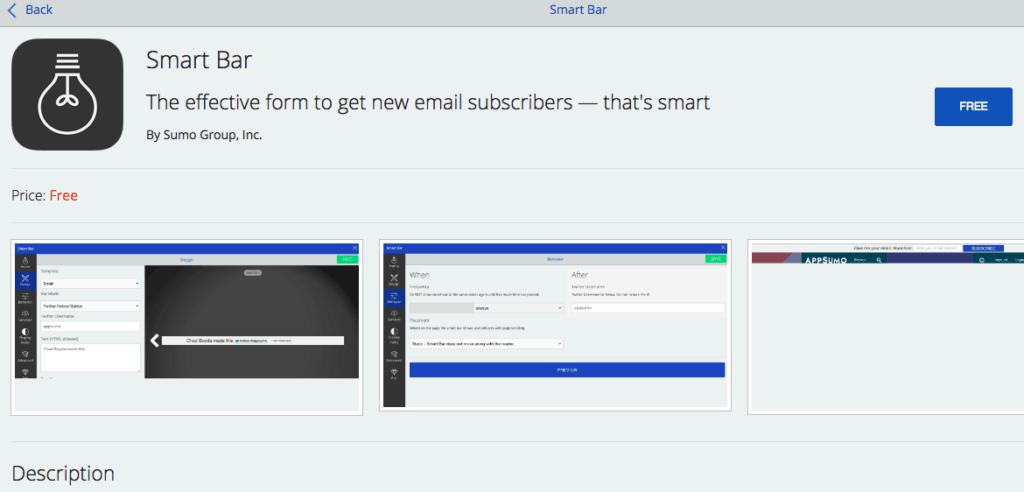Screen dimensions: 1024x492
Task: Click the red Free price text
Action: point(63,195)
